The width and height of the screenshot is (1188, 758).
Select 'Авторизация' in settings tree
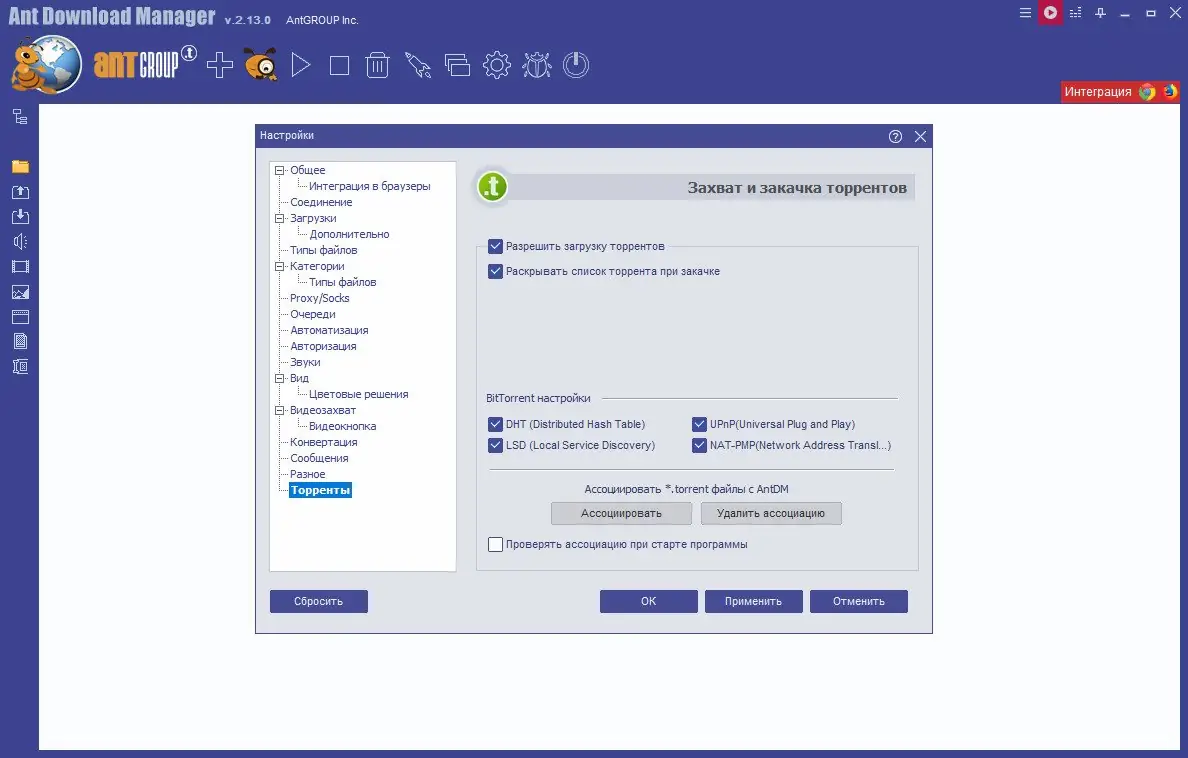324,346
